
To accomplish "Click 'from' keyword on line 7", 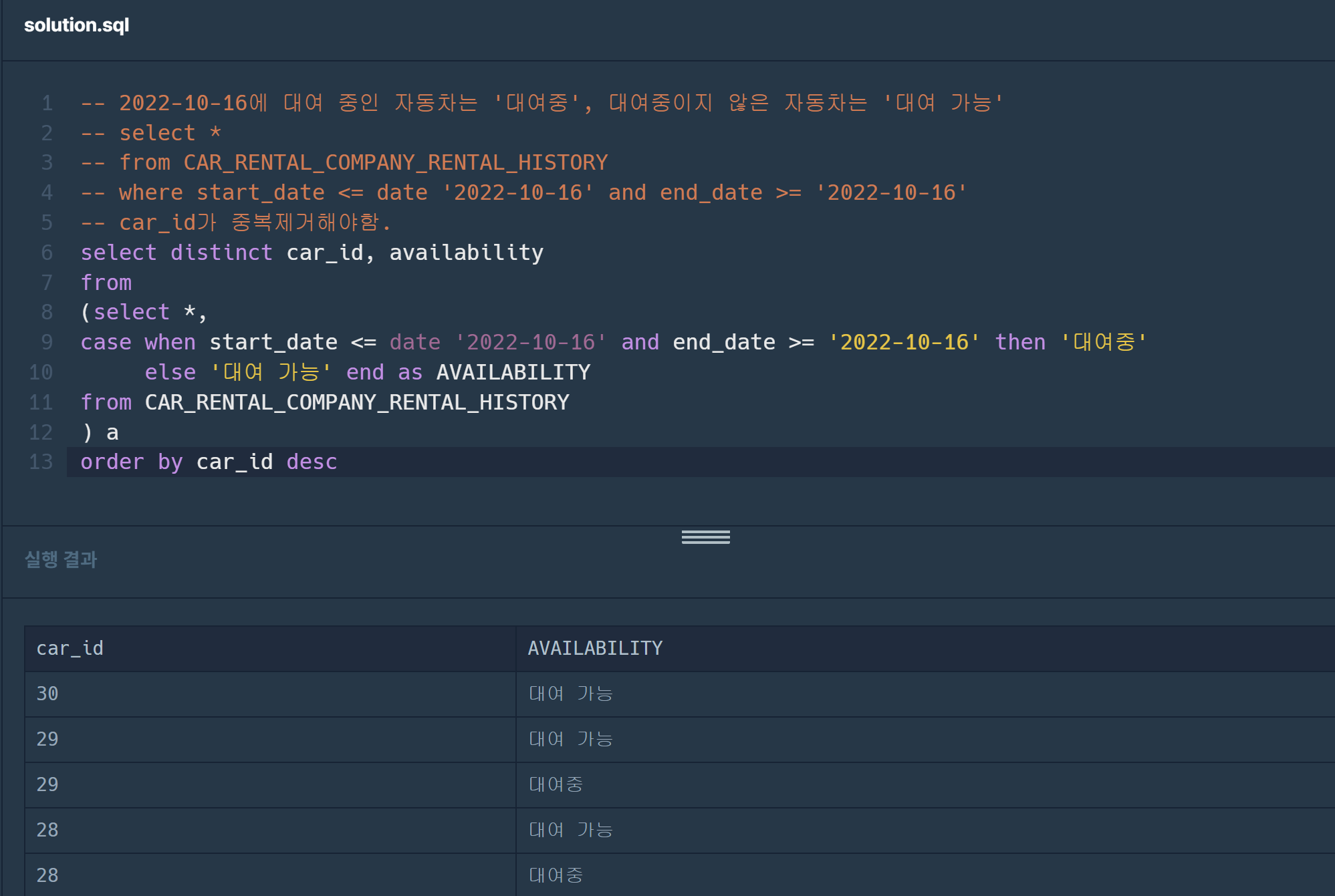I will tap(106, 283).
